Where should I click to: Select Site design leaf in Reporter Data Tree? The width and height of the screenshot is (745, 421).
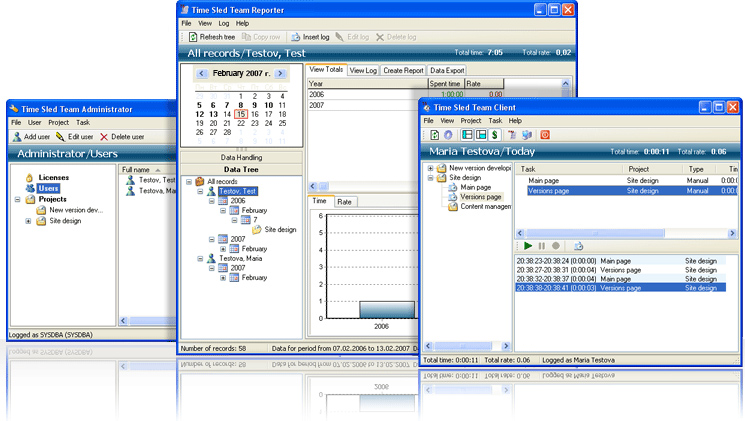pos(280,230)
